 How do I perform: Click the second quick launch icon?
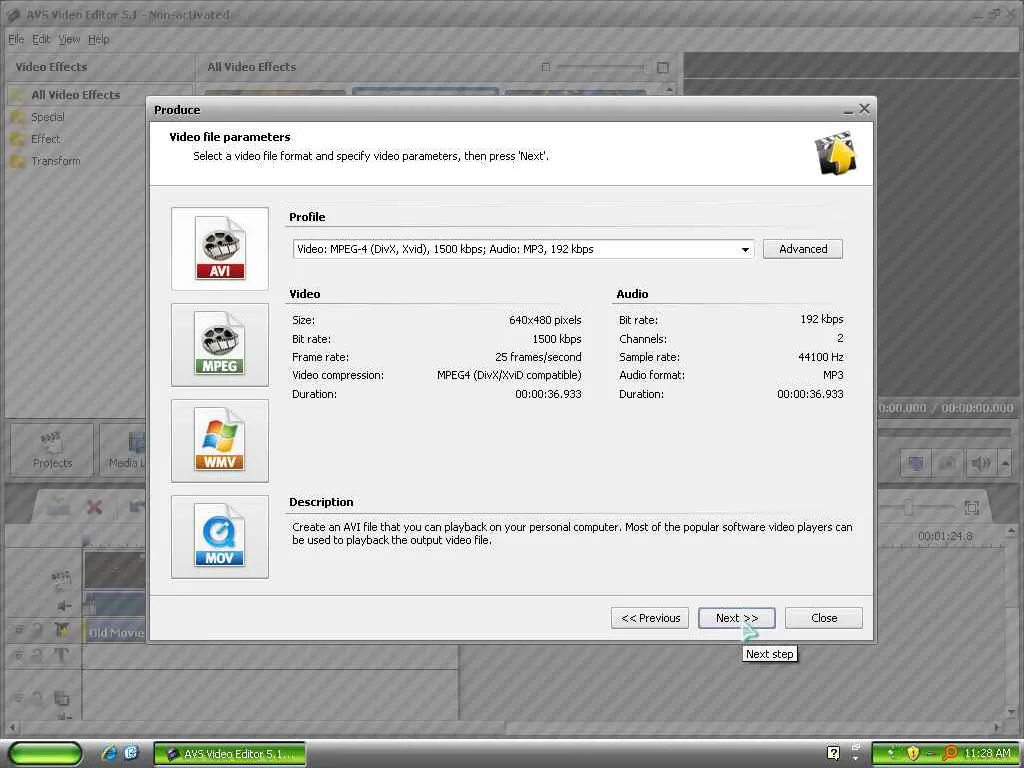coord(131,753)
